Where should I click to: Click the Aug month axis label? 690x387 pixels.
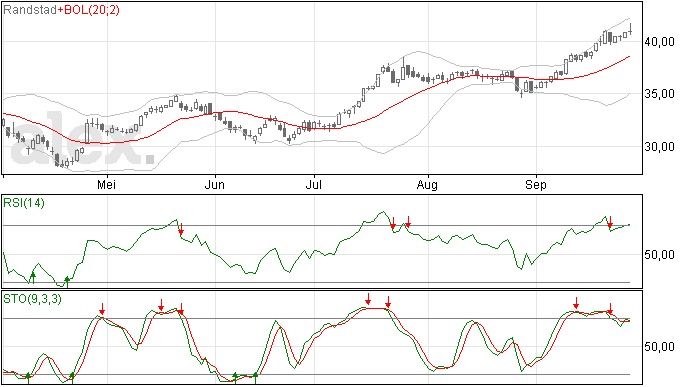click(x=427, y=185)
